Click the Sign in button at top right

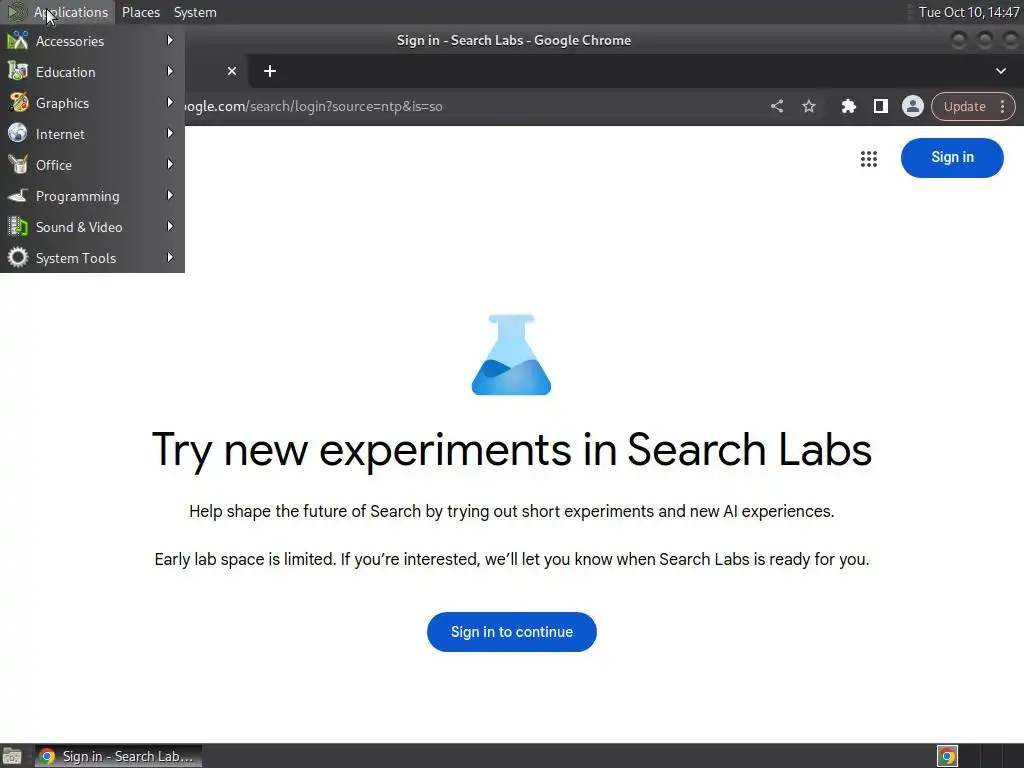click(x=952, y=157)
